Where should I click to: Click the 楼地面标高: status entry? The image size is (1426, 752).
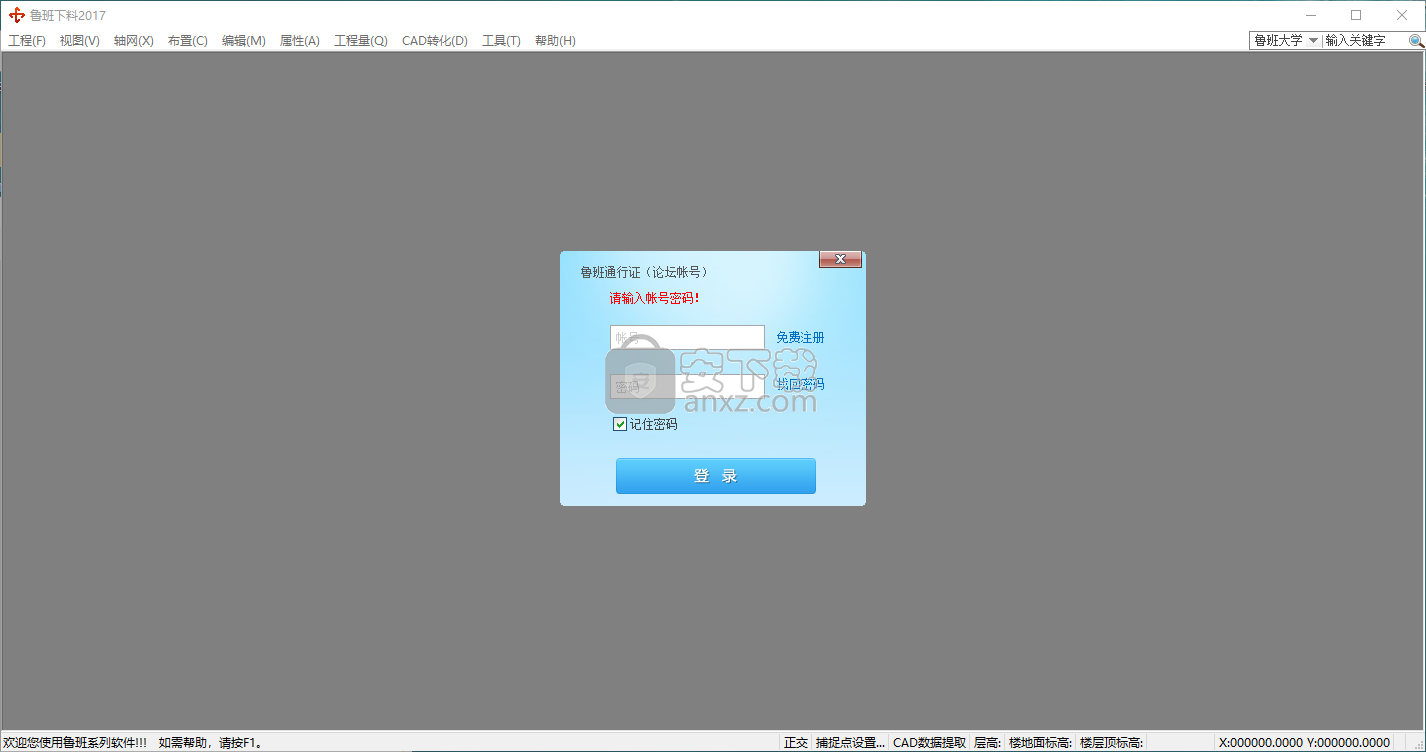(1040, 743)
